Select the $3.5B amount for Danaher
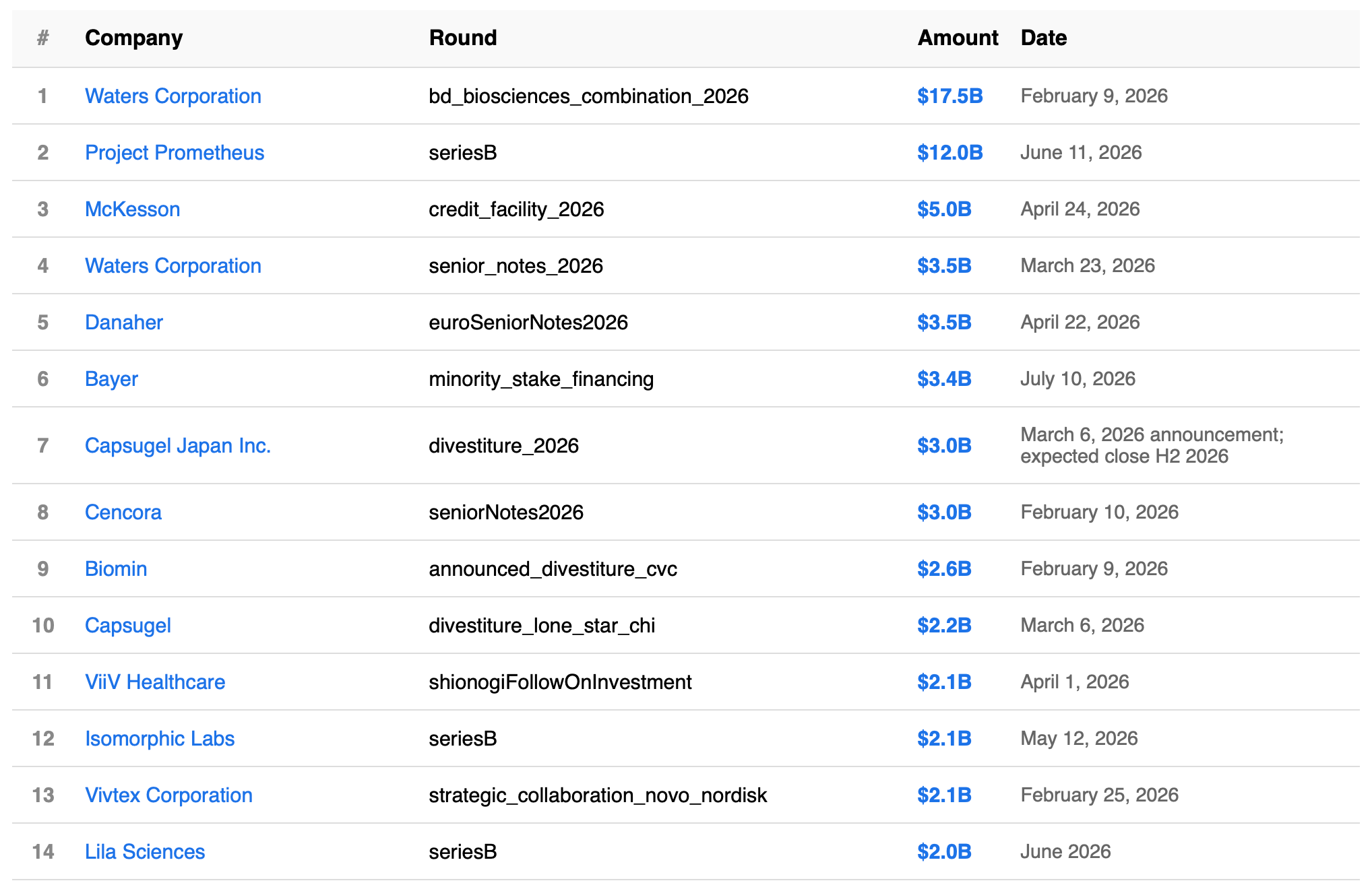1372x885 pixels. click(x=944, y=323)
